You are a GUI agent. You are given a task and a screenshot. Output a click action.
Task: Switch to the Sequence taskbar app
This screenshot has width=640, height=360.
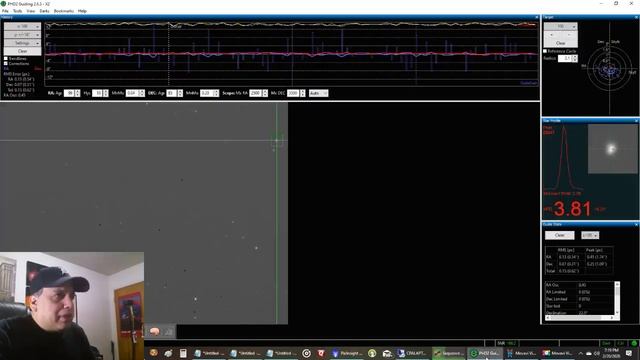coord(449,353)
